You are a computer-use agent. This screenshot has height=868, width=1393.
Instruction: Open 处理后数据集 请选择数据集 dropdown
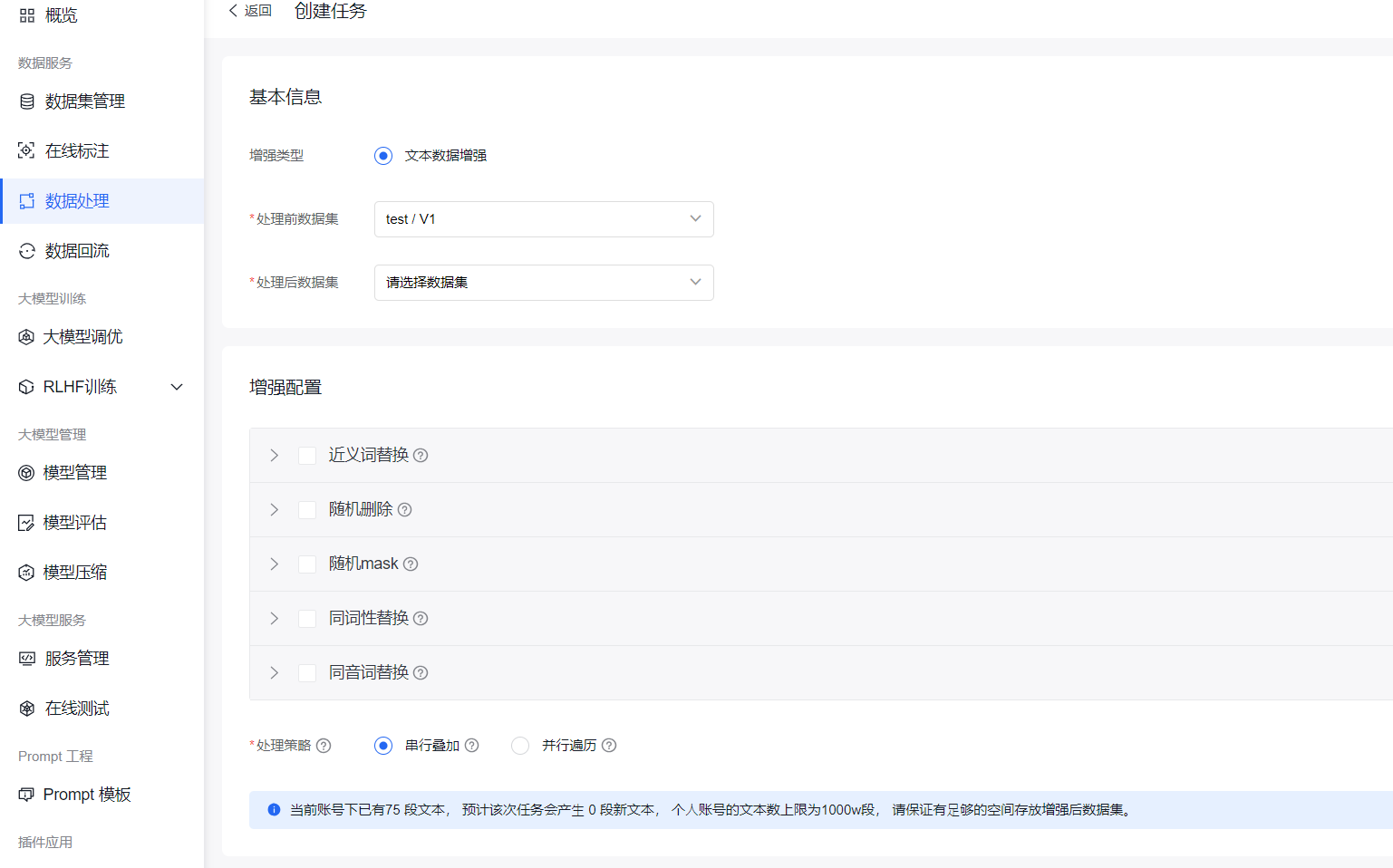click(544, 283)
